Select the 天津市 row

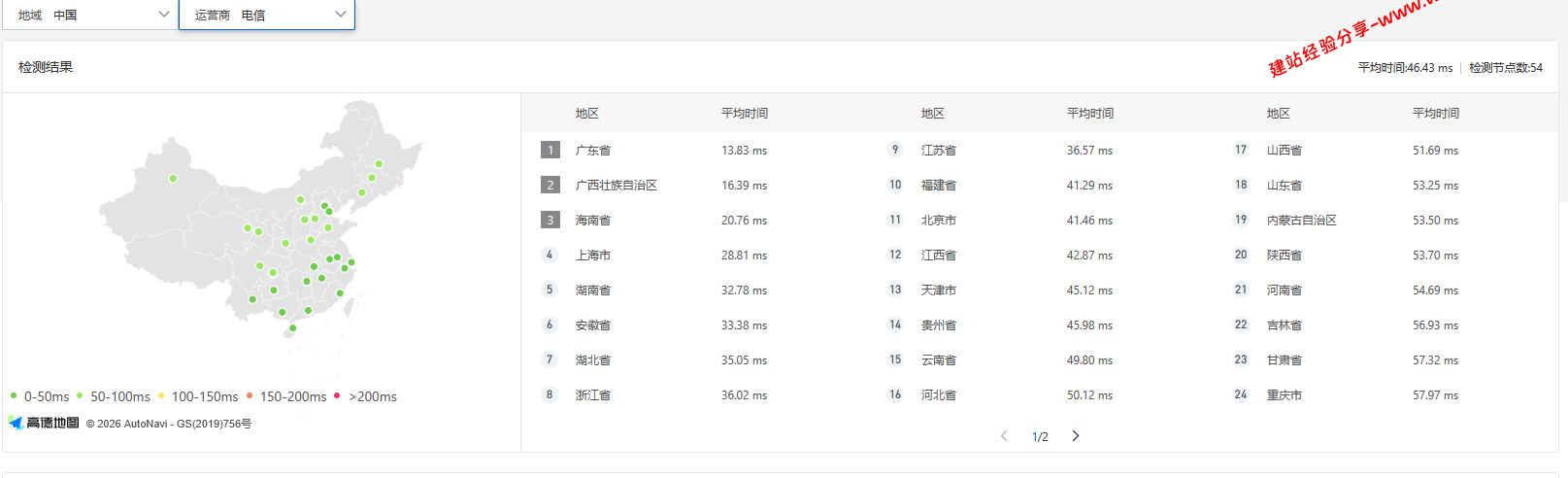pos(1040,290)
